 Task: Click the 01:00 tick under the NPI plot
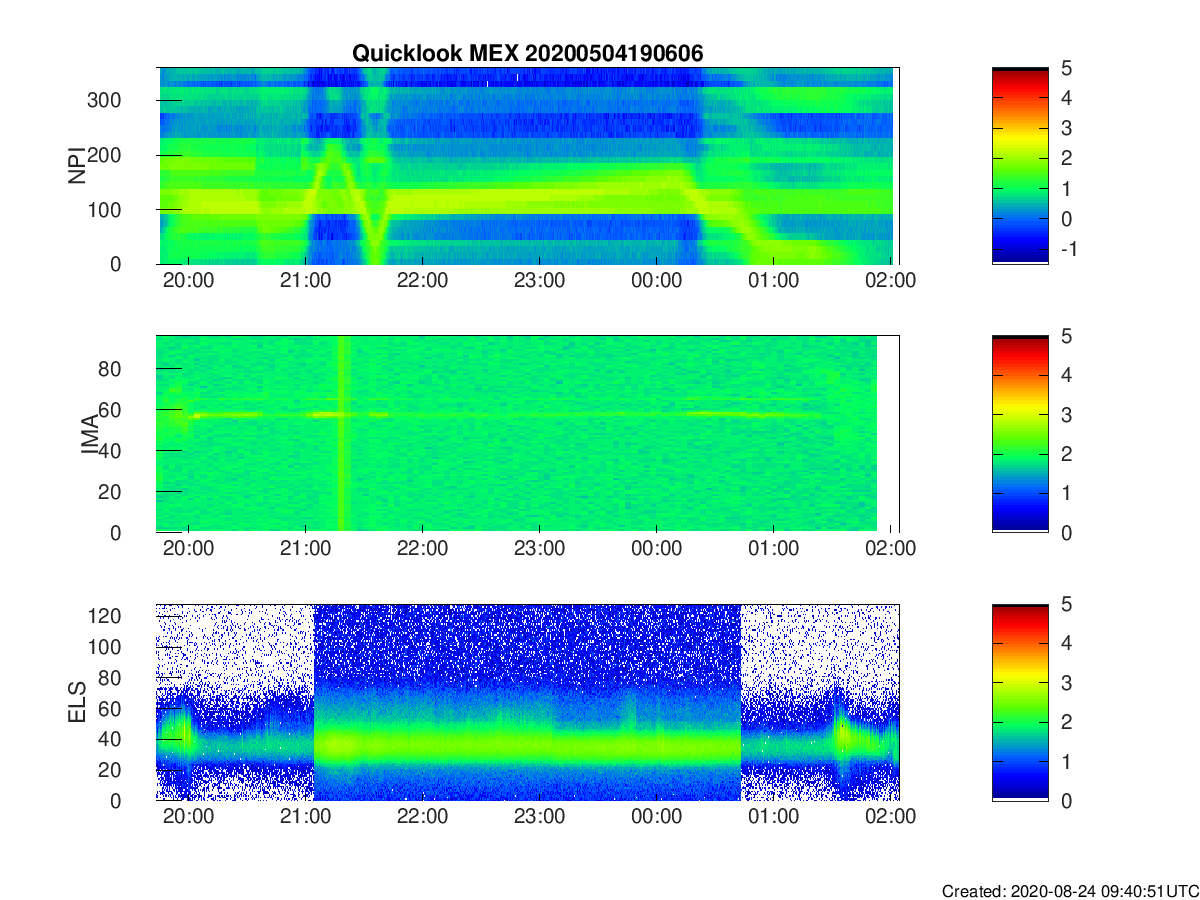coord(773,281)
